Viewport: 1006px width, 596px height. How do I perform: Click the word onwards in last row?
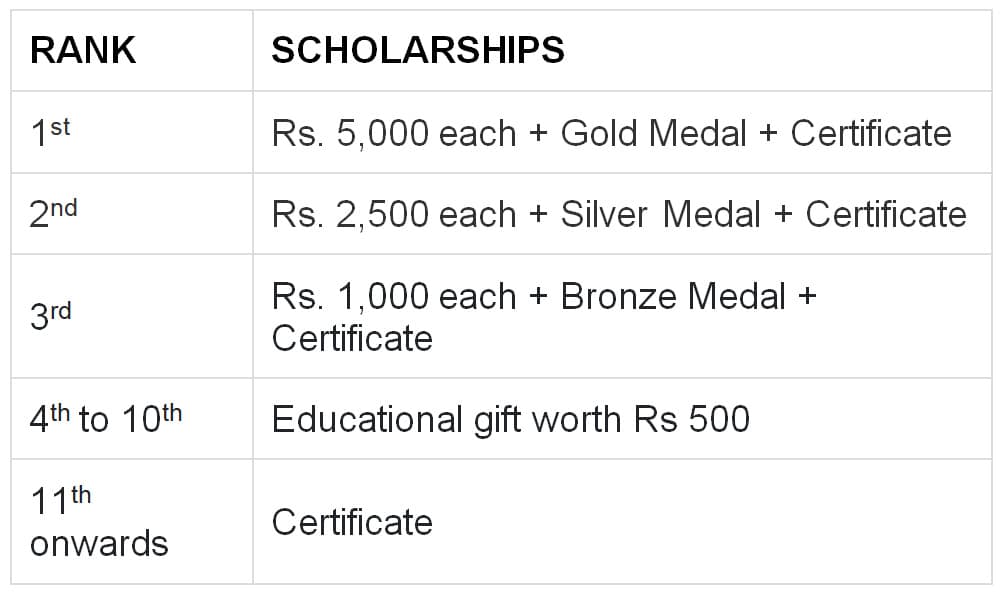pyautogui.click(x=99, y=544)
